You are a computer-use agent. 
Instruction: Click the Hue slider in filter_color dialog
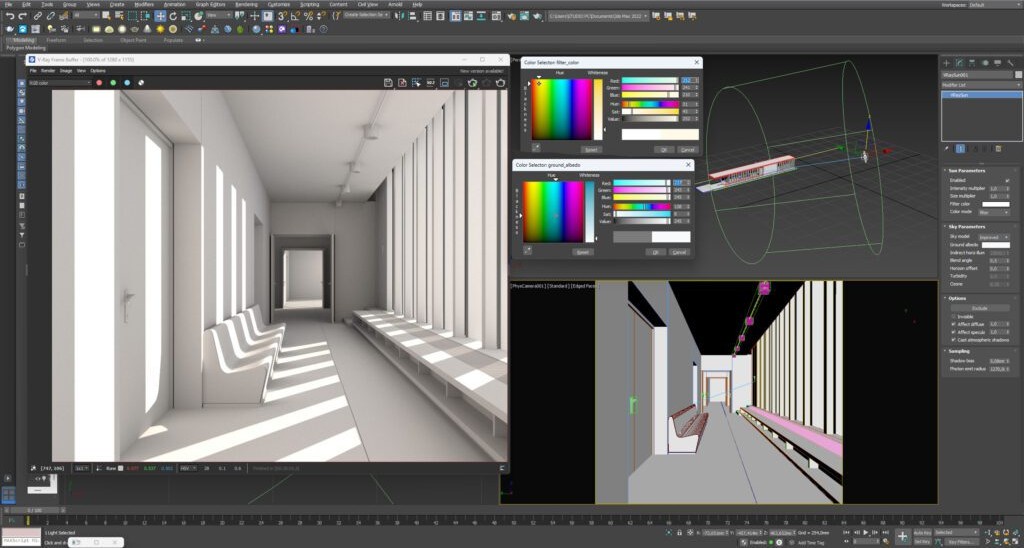point(650,104)
